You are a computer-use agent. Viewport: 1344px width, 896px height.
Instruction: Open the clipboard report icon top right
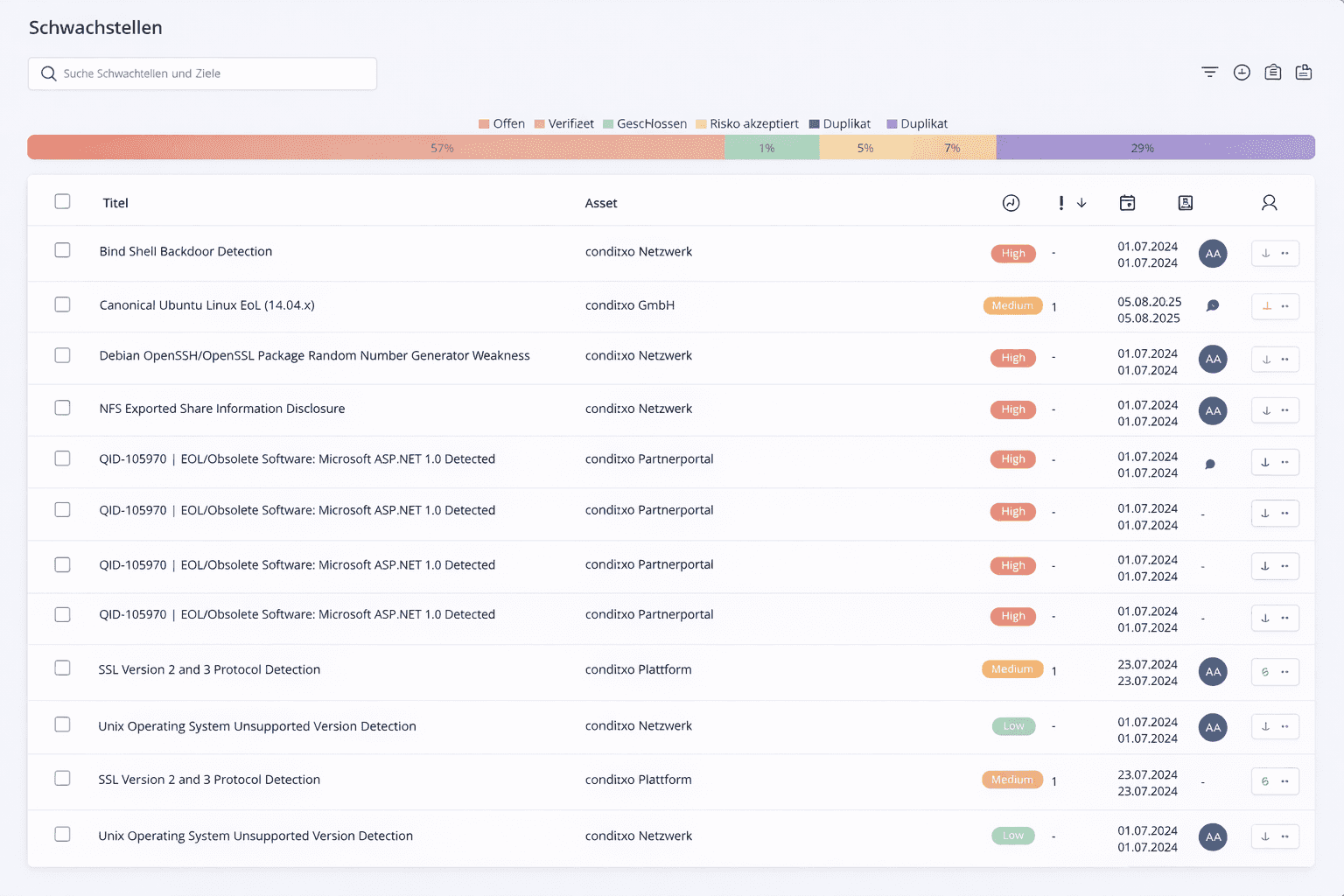[x=1272, y=73]
